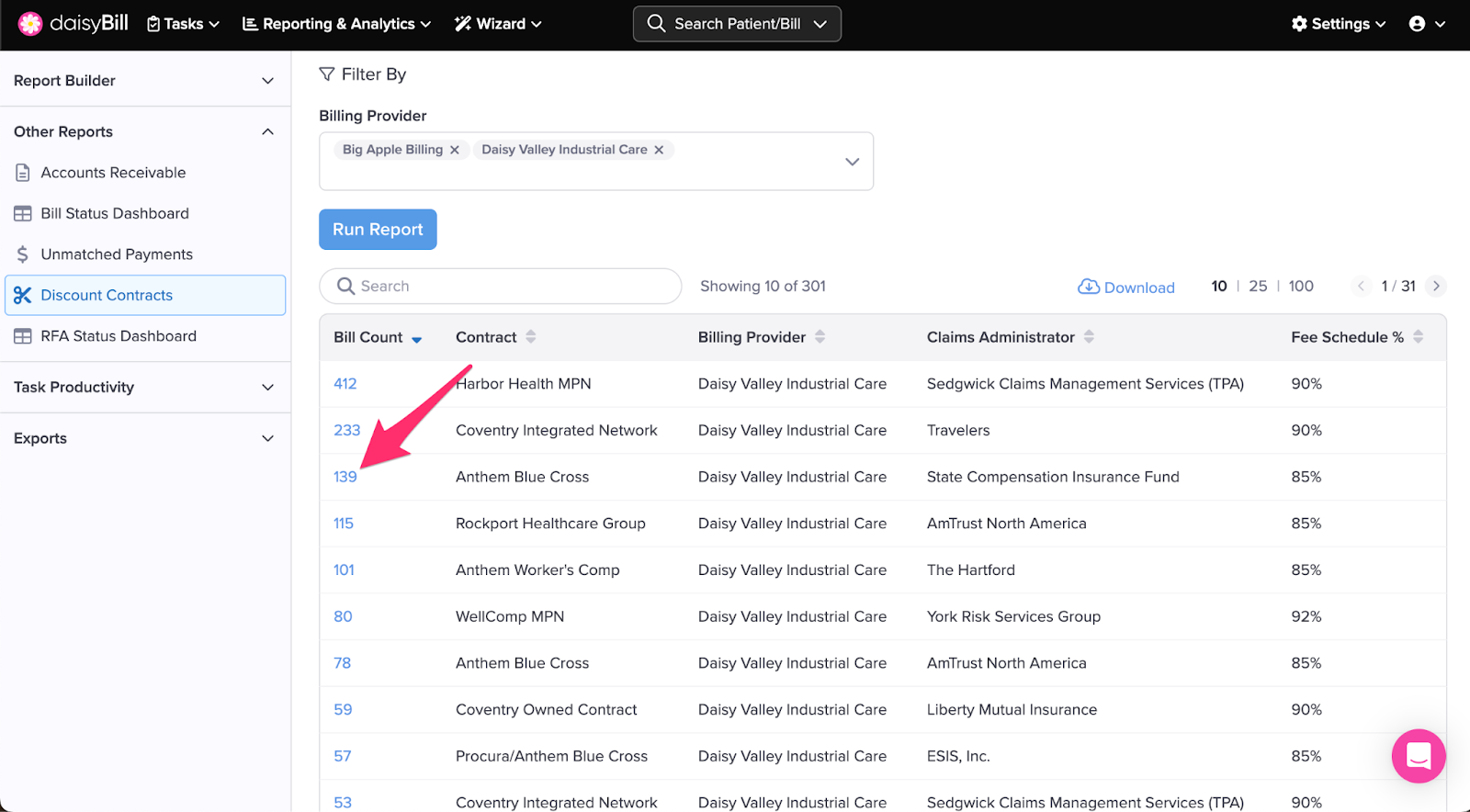Open the chat support bubble
1470x812 pixels.
pyautogui.click(x=1419, y=756)
